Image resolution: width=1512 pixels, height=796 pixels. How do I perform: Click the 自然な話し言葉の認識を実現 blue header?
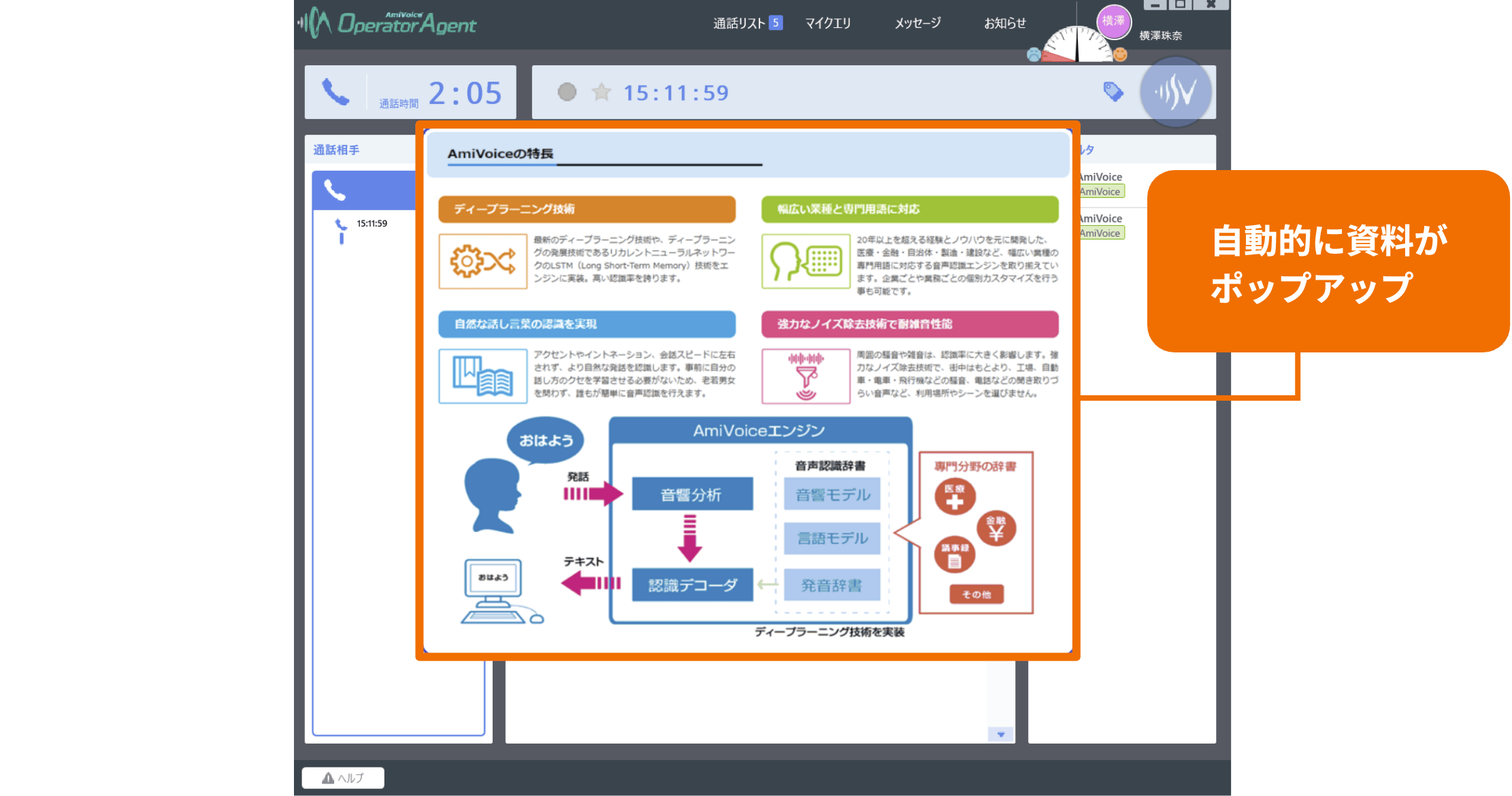pyautogui.click(x=587, y=324)
